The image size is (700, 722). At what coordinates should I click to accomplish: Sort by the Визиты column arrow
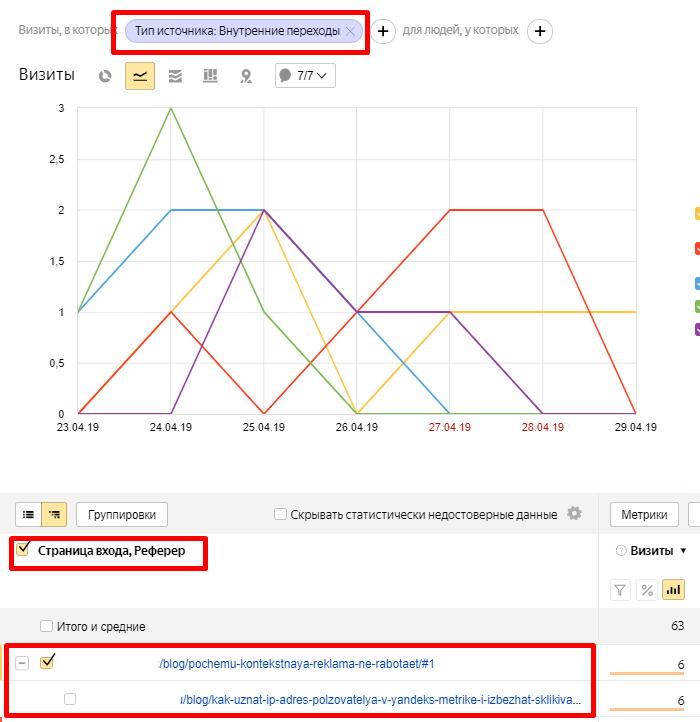pyautogui.click(x=683, y=551)
